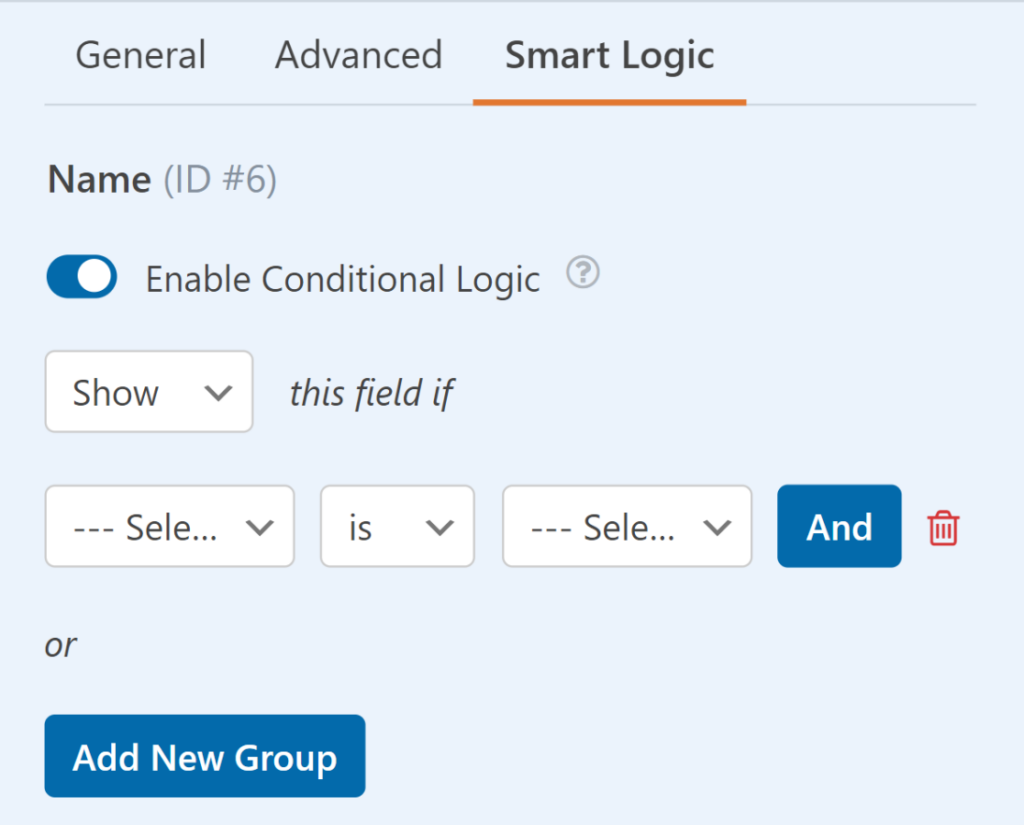Click the 'this field if' text area
The height and width of the screenshot is (825, 1024).
pyautogui.click(x=372, y=392)
